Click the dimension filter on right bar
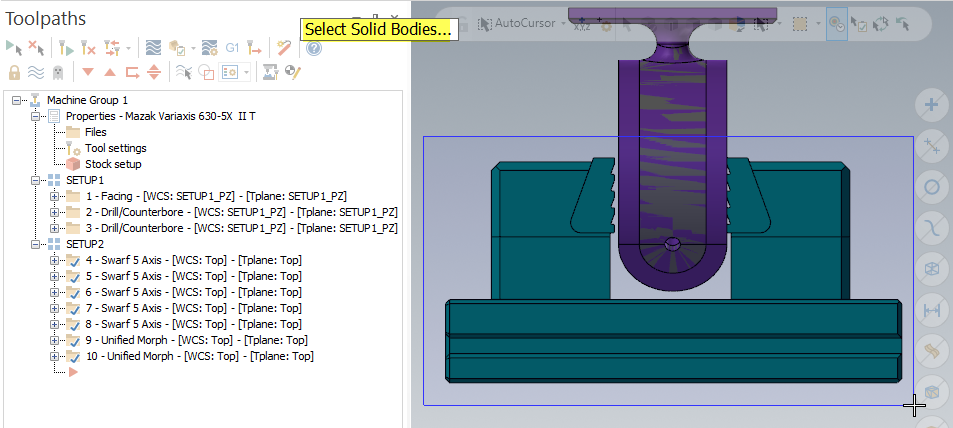Image resolution: width=953 pixels, height=428 pixels. coord(931,310)
